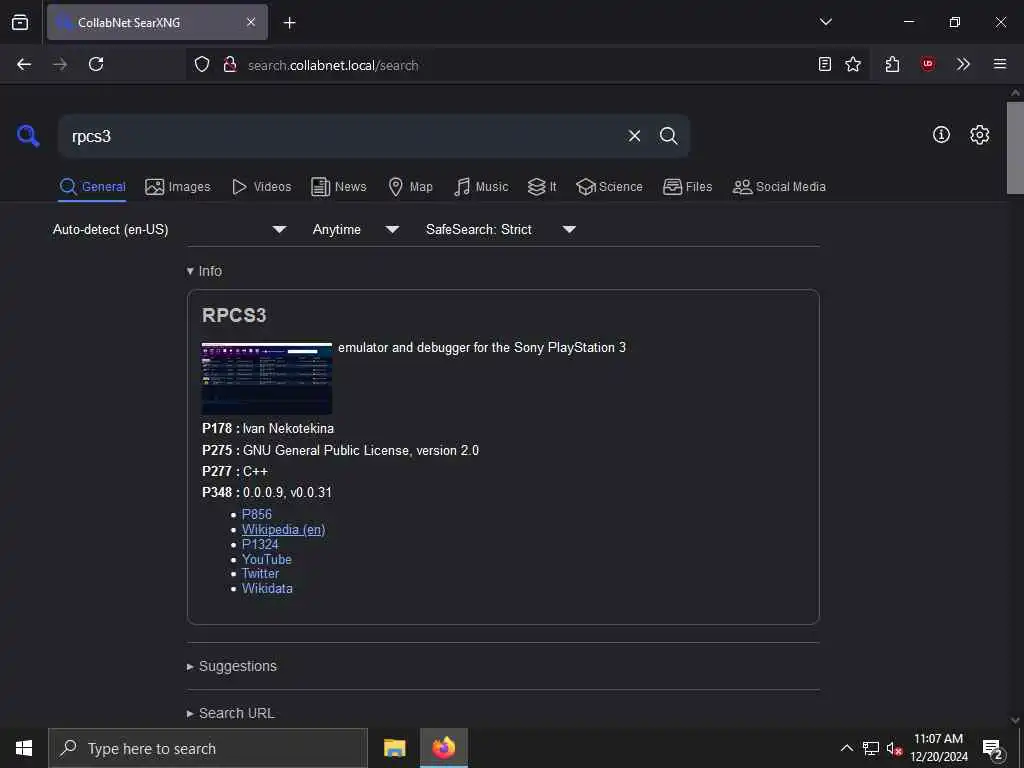The height and width of the screenshot is (768, 1024).
Task: Open taskbar clock and date
Action: tap(938, 748)
